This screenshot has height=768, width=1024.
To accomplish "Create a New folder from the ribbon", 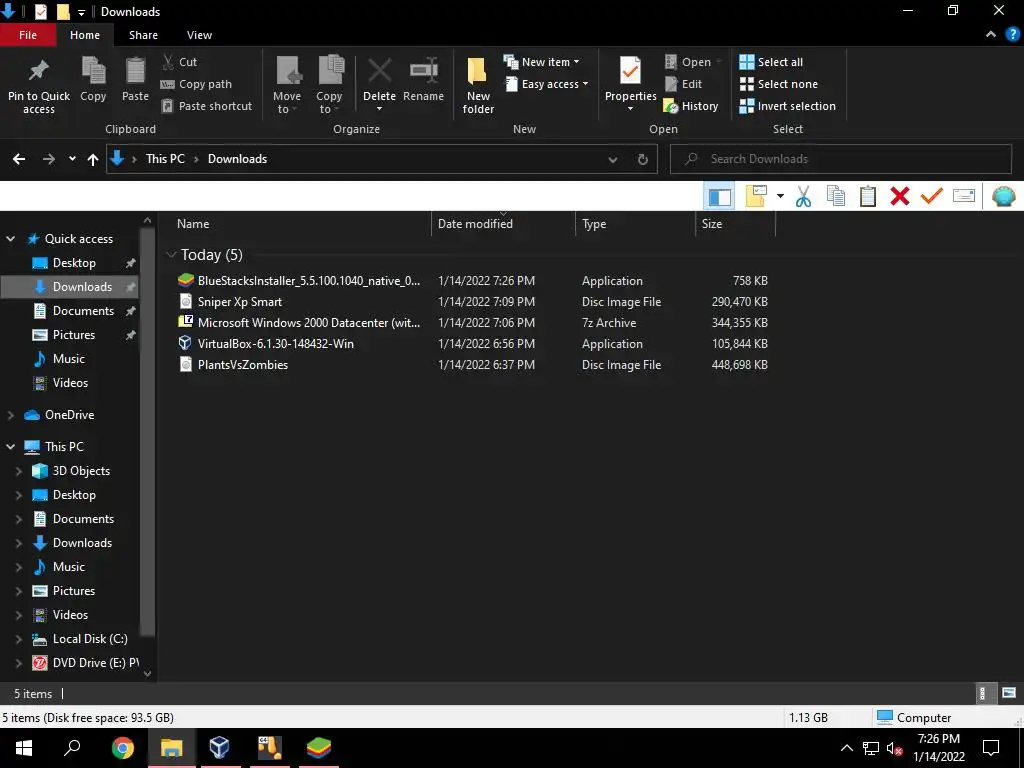I will [x=478, y=85].
